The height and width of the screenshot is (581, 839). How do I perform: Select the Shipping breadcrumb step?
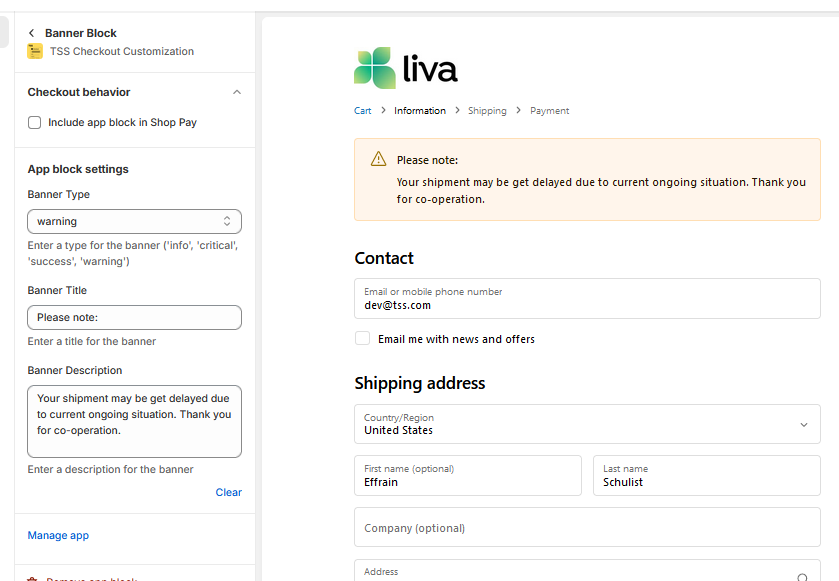point(487,111)
